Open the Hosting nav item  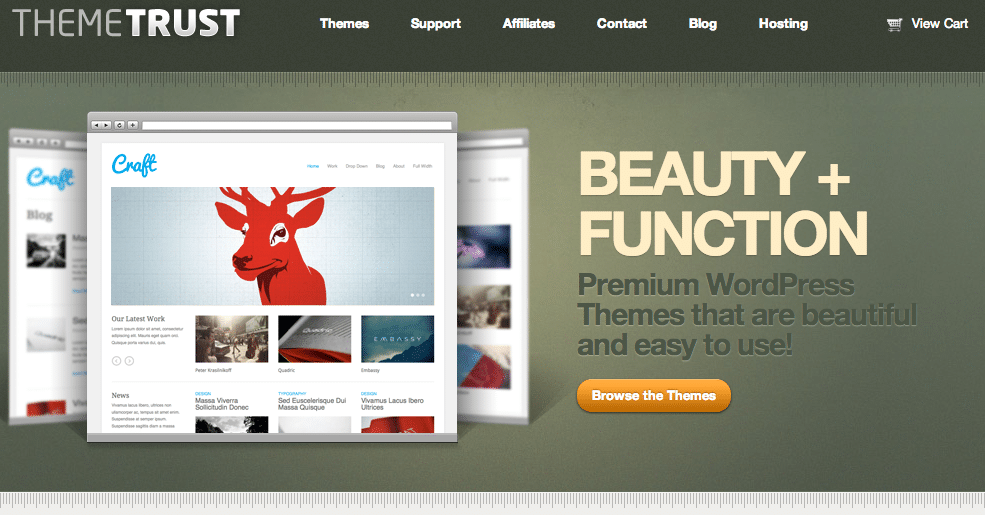(x=783, y=24)
